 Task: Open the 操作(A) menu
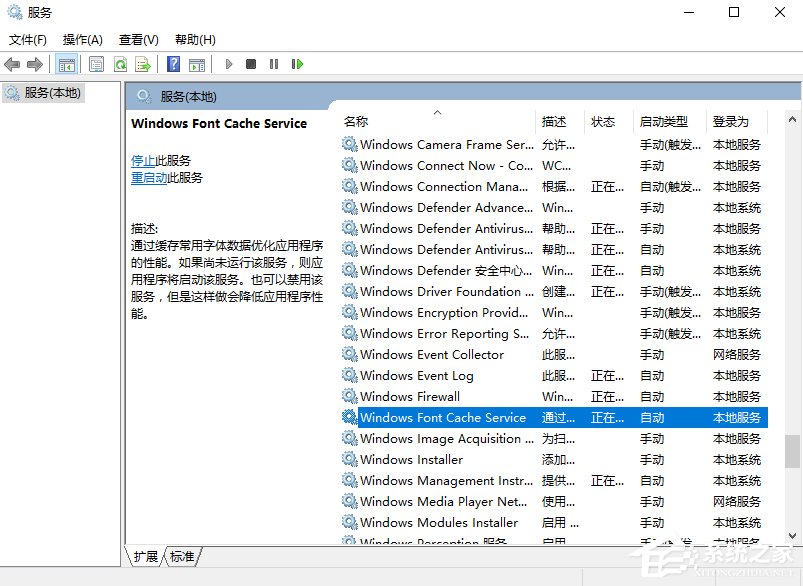84,39
